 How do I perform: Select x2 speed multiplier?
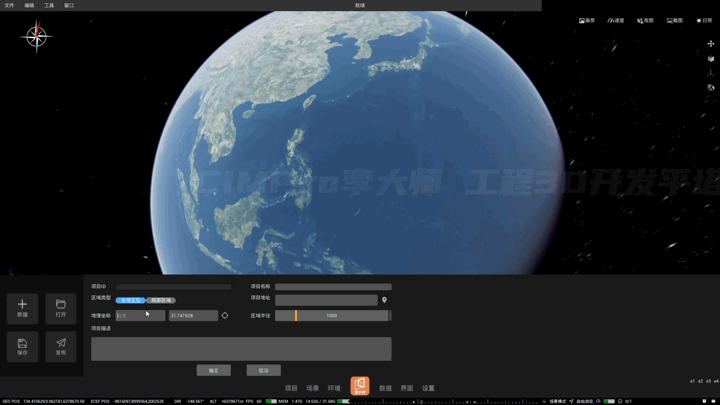[x=700, y=381]
